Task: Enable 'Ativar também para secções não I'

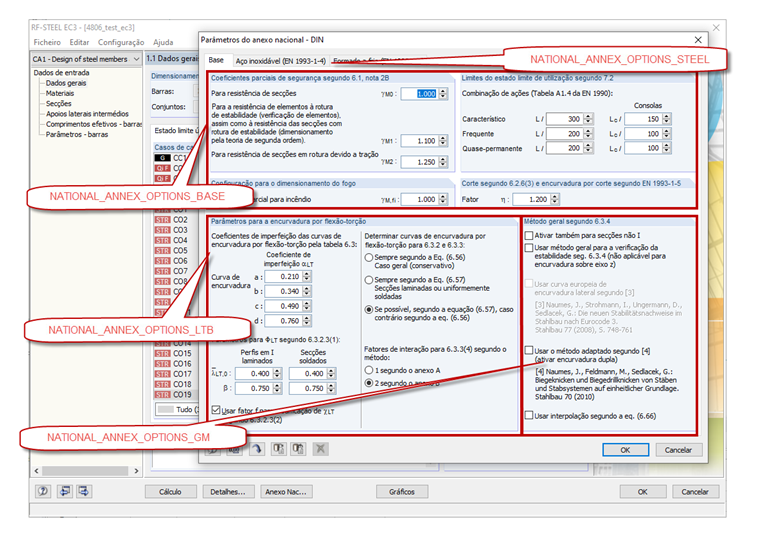Action: tap(529, 236)
